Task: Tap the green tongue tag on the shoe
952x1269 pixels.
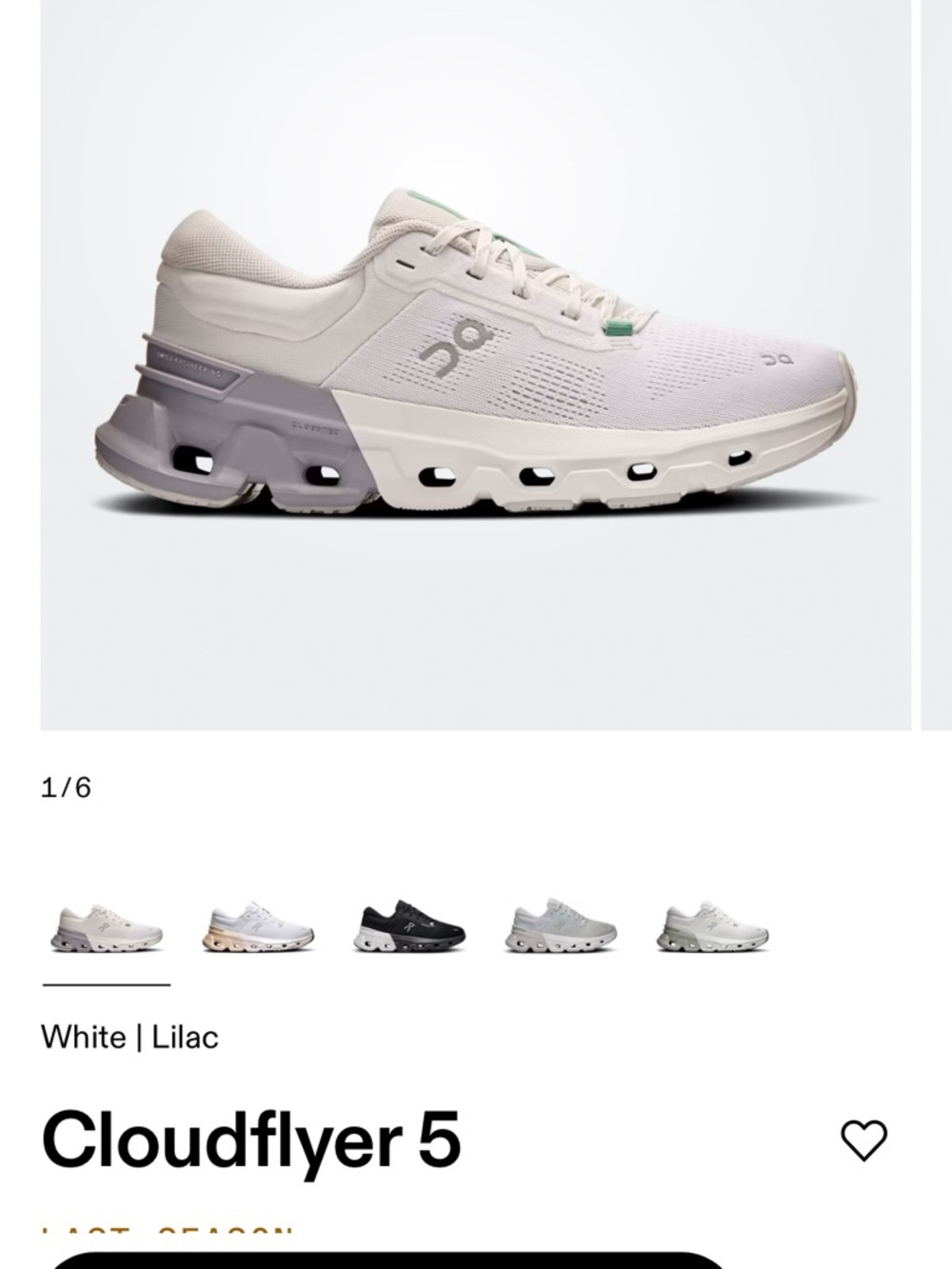Action: click(621, 328)
